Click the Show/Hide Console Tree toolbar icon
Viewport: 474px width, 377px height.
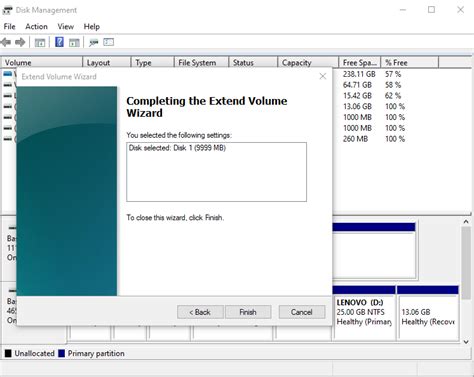coord(40,42)
